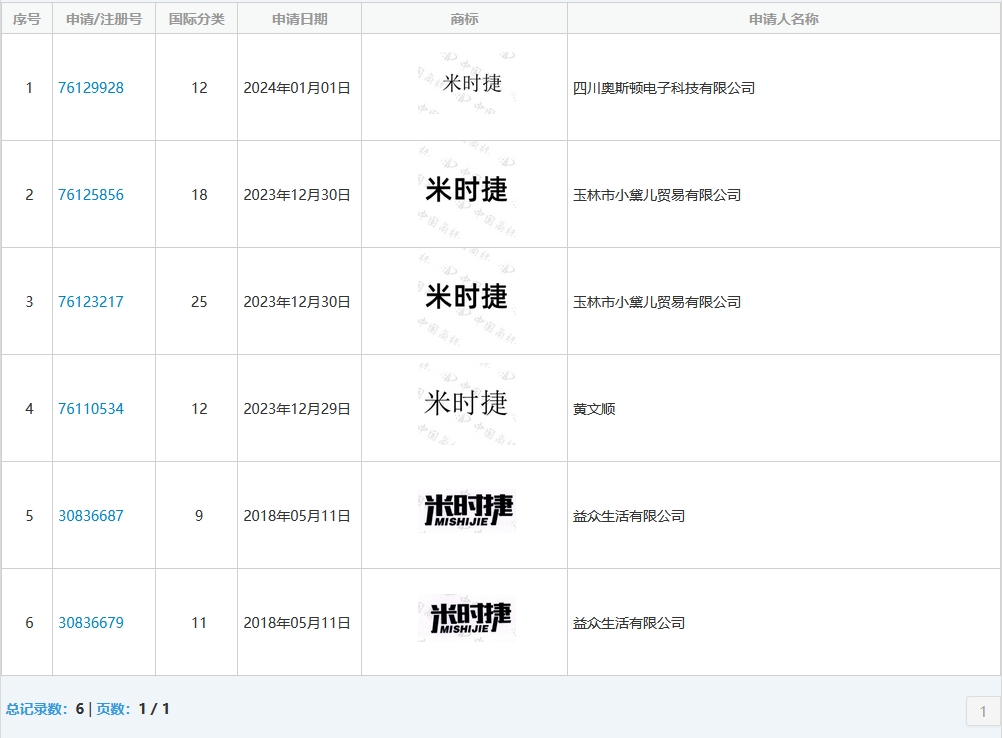Click the 米时捷 trademark image in row 1
1002x738 pixels.
(x=466, y=86)
